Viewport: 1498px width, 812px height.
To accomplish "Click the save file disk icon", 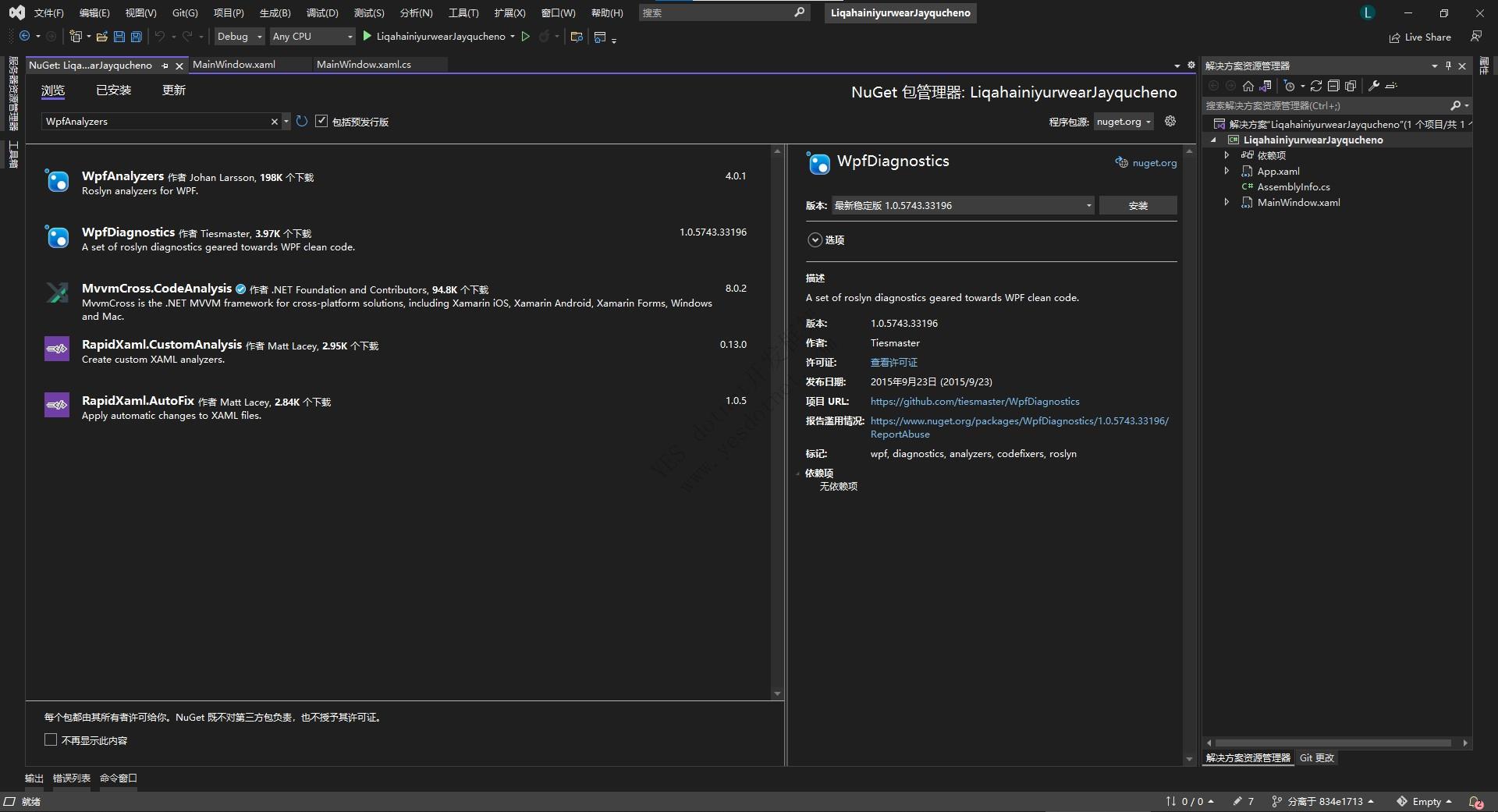I will [x=119, y=37].
